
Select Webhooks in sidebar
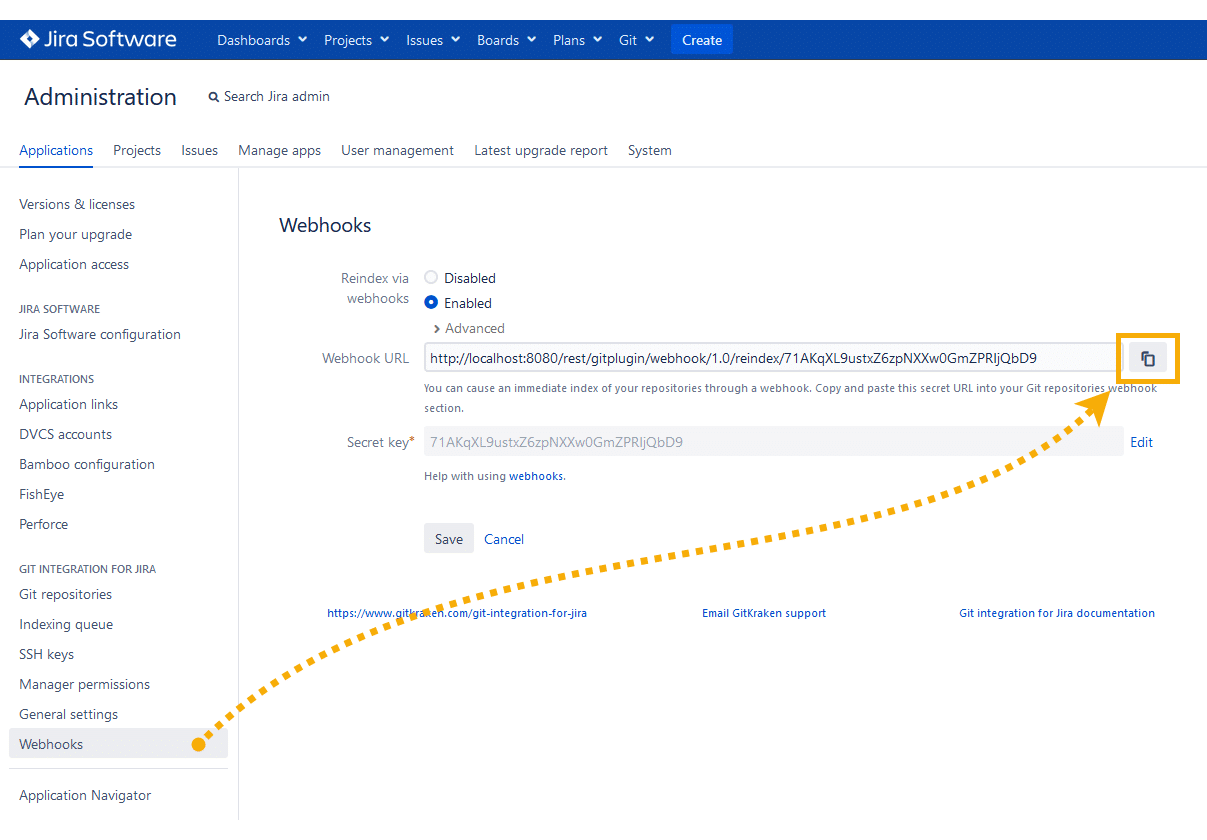tap(118, 743)
